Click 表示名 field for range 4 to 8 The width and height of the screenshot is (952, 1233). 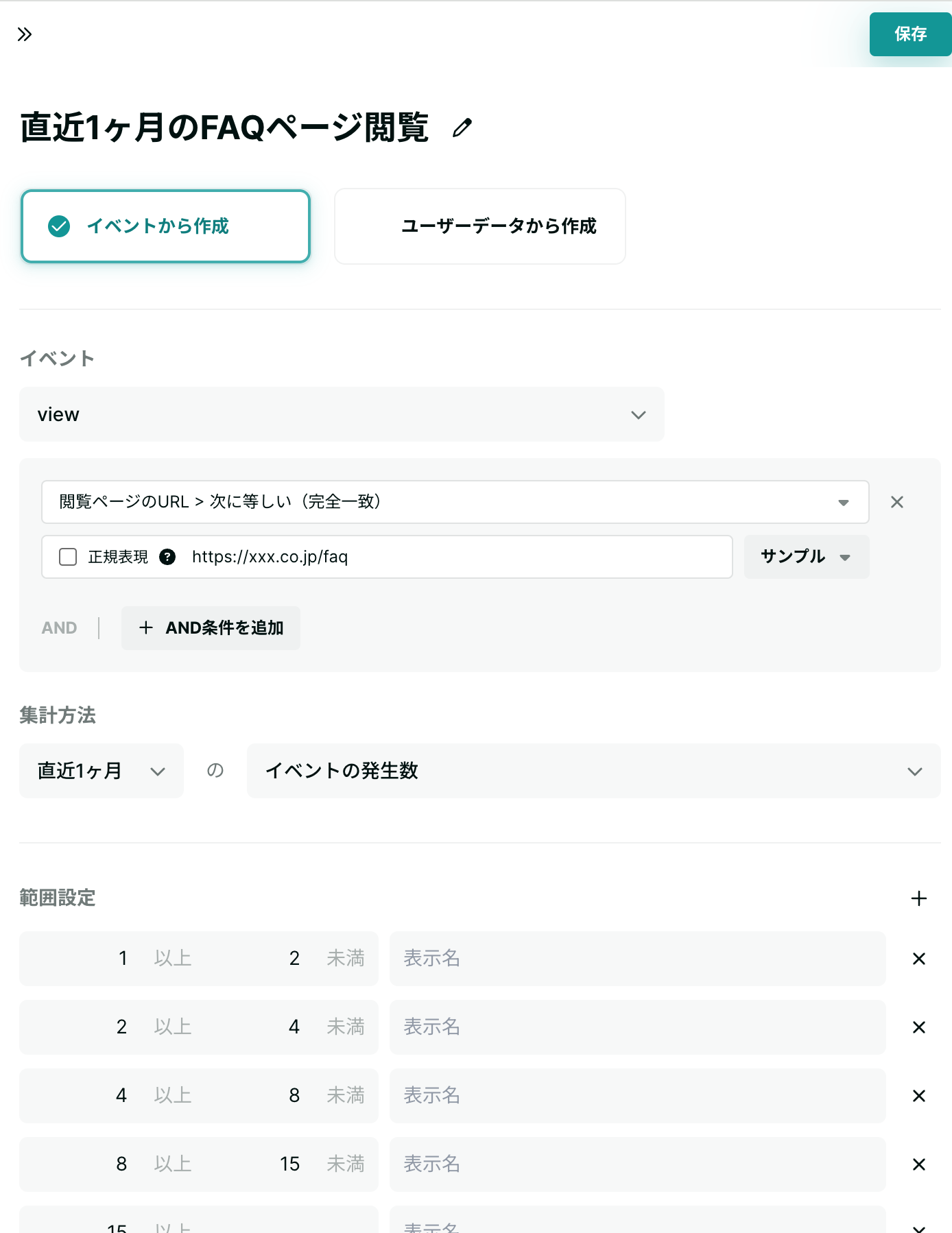pos(637,1096)
